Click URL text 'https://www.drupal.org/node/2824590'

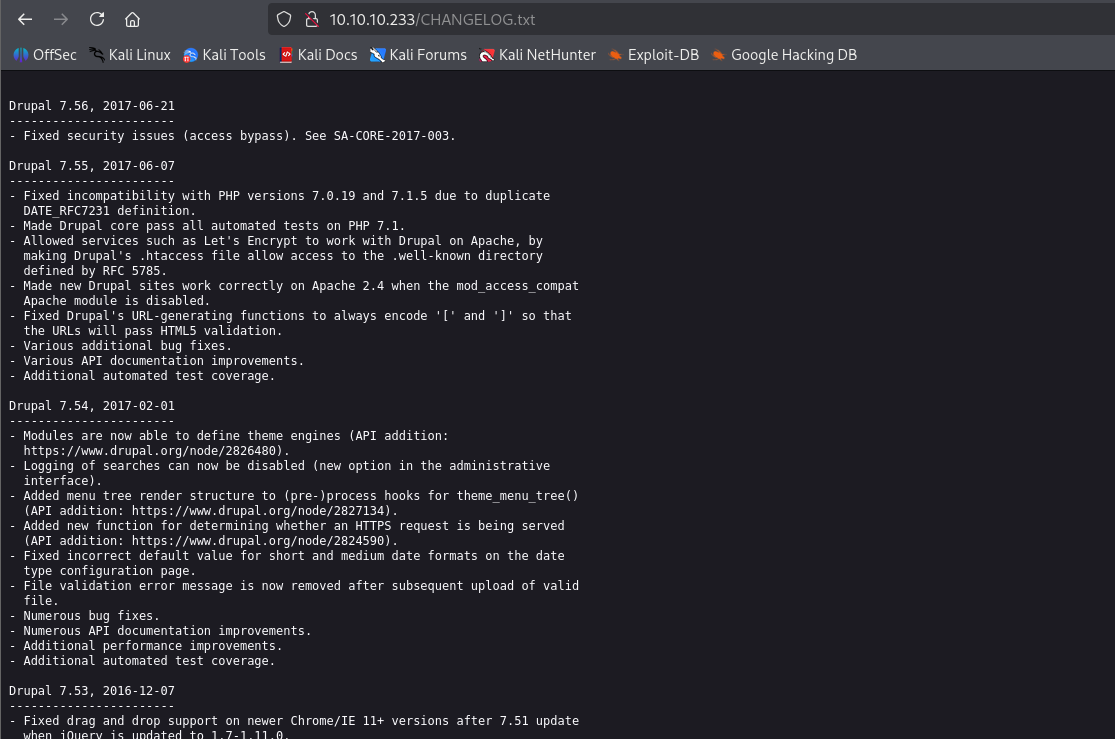[x=258, y=541]
